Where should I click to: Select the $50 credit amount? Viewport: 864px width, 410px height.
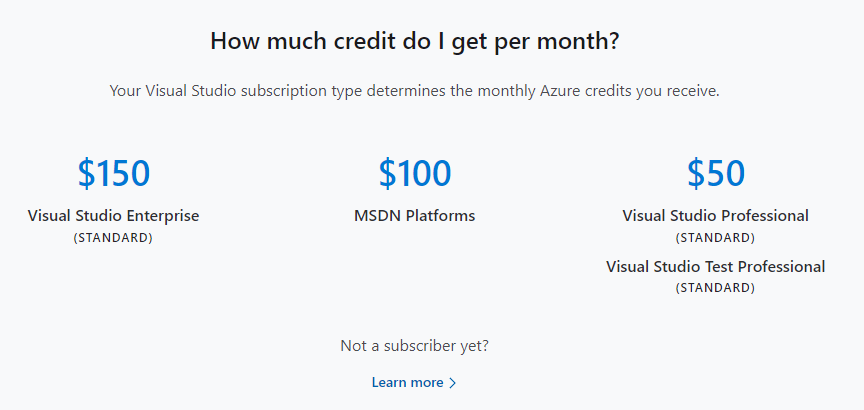pos(716,173)
